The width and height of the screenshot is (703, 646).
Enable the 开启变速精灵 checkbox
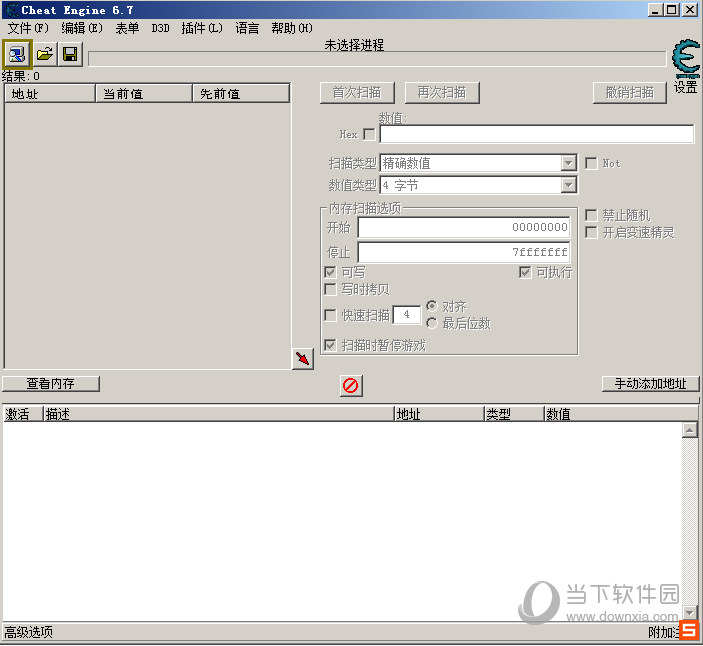[591, 233]
